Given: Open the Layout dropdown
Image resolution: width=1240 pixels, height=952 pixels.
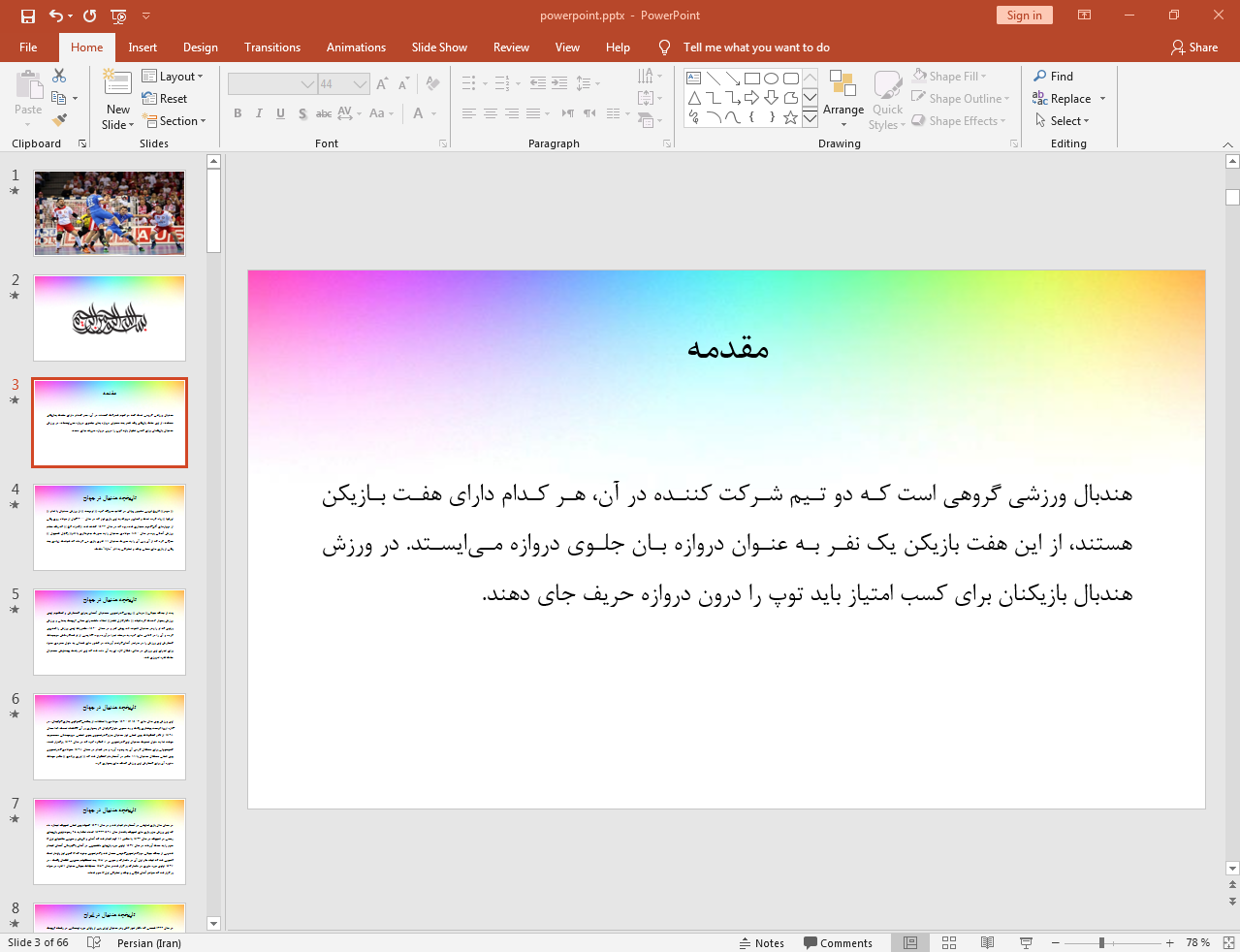Looking at the screenshot, I should (173, 76).
